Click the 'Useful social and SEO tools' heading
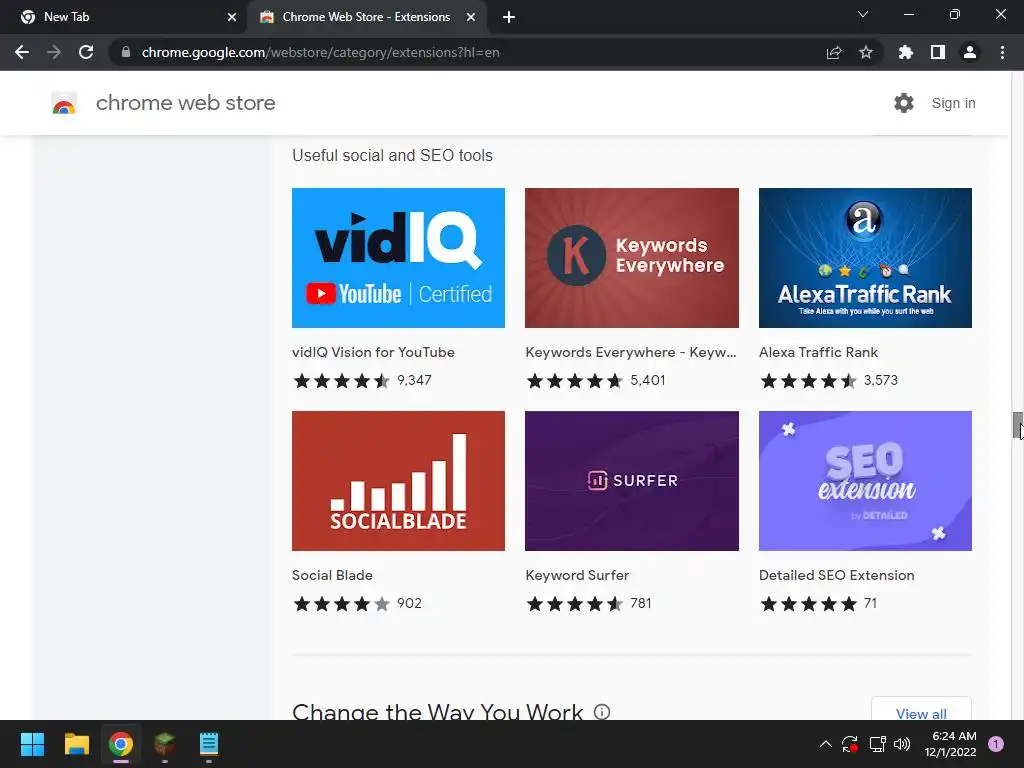The width and height of the screenshot is (1024, 768). pyautogui.click(x=392, y=155)
